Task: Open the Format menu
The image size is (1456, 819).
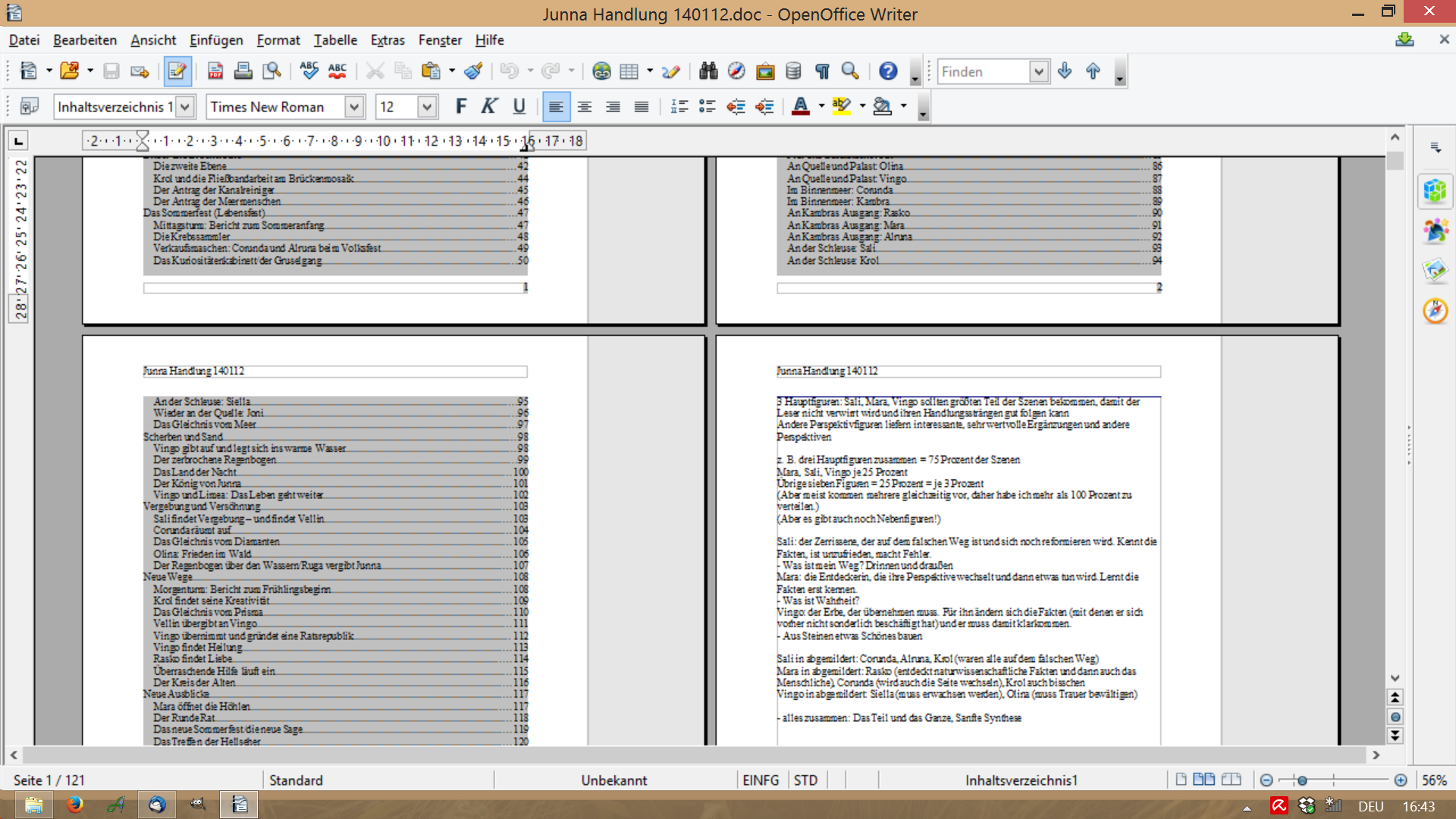Action: pos(278,40)
